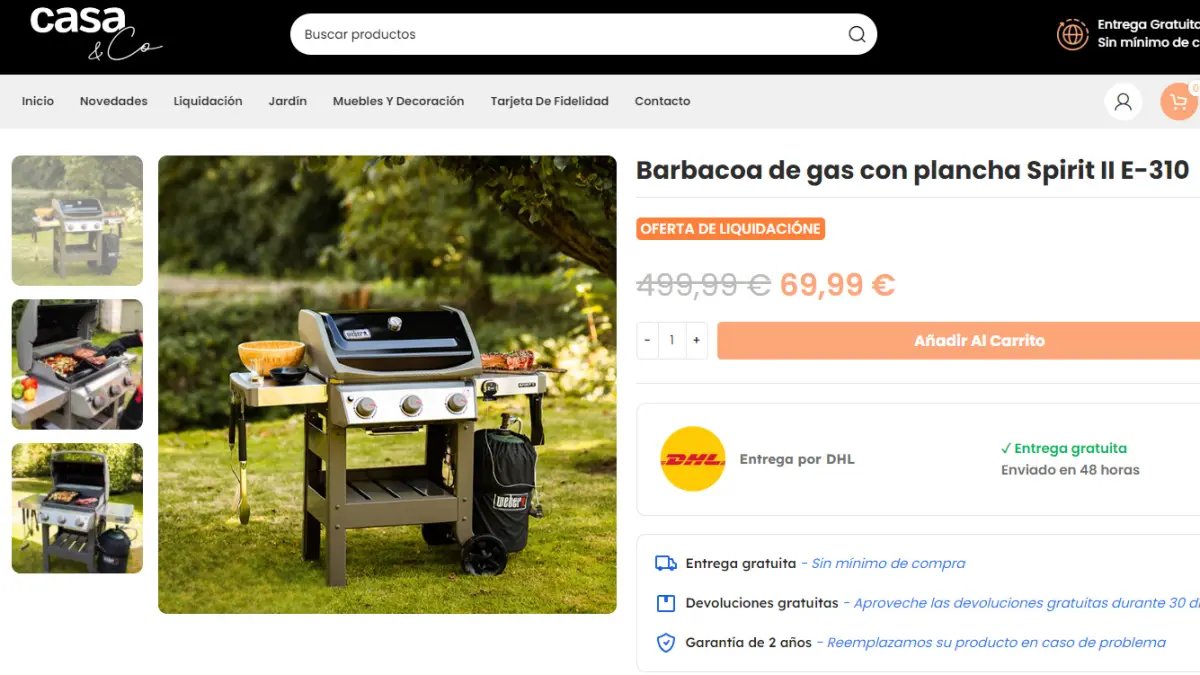Increase quantity with plus button

(696, 340)
